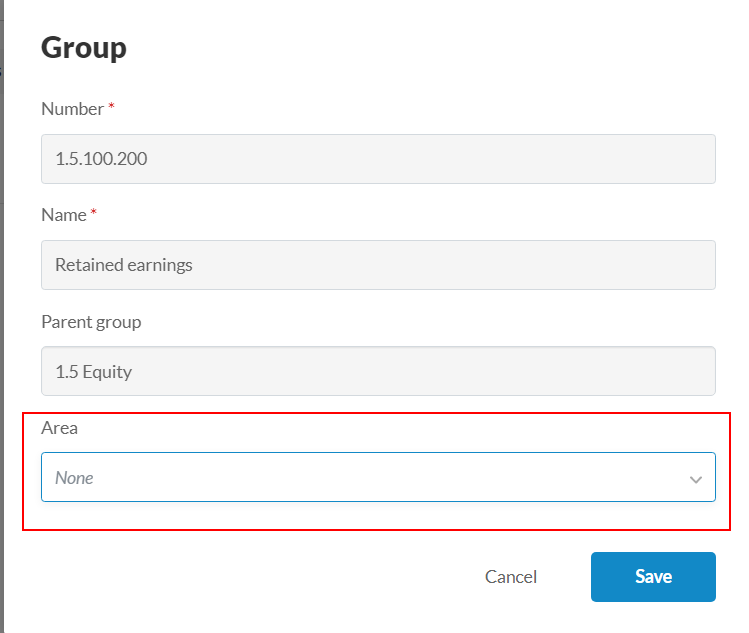The height and width of the screenshot is (633, 749).
Task: Click the Save button
Action: pyautogui.click(x=653, y=577)
